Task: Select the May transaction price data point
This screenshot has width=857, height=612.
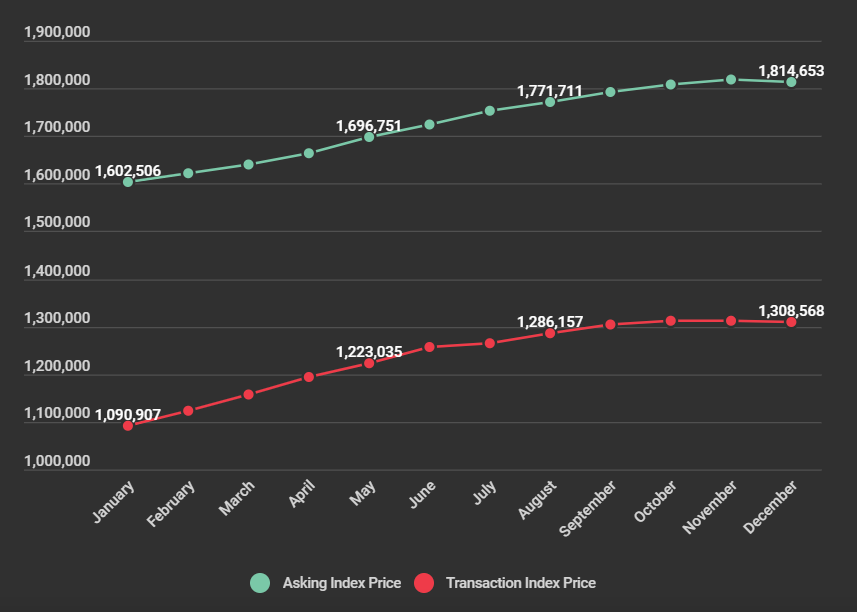Action: coord(369,363)
